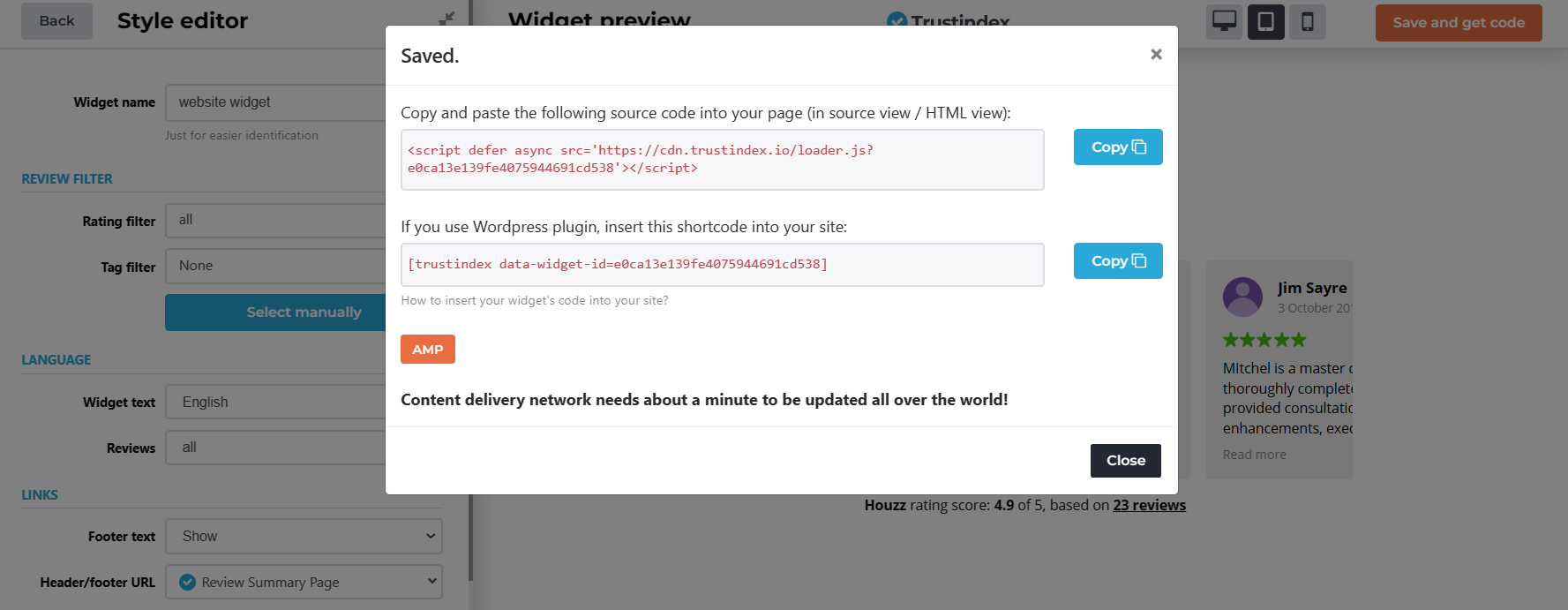Copy the Wordpress shortcode
The image size is (1568, 610).
1118,261
